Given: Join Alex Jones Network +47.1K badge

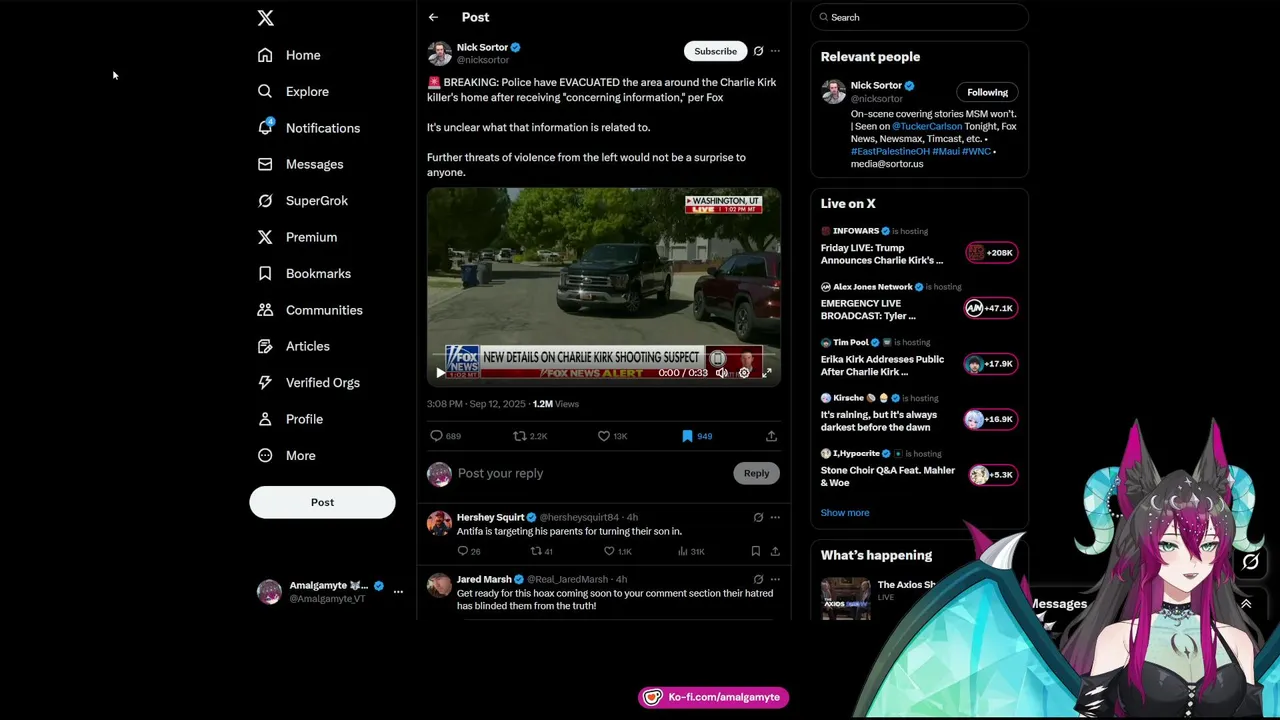Looking at the screenshot, I should (991, 308).
